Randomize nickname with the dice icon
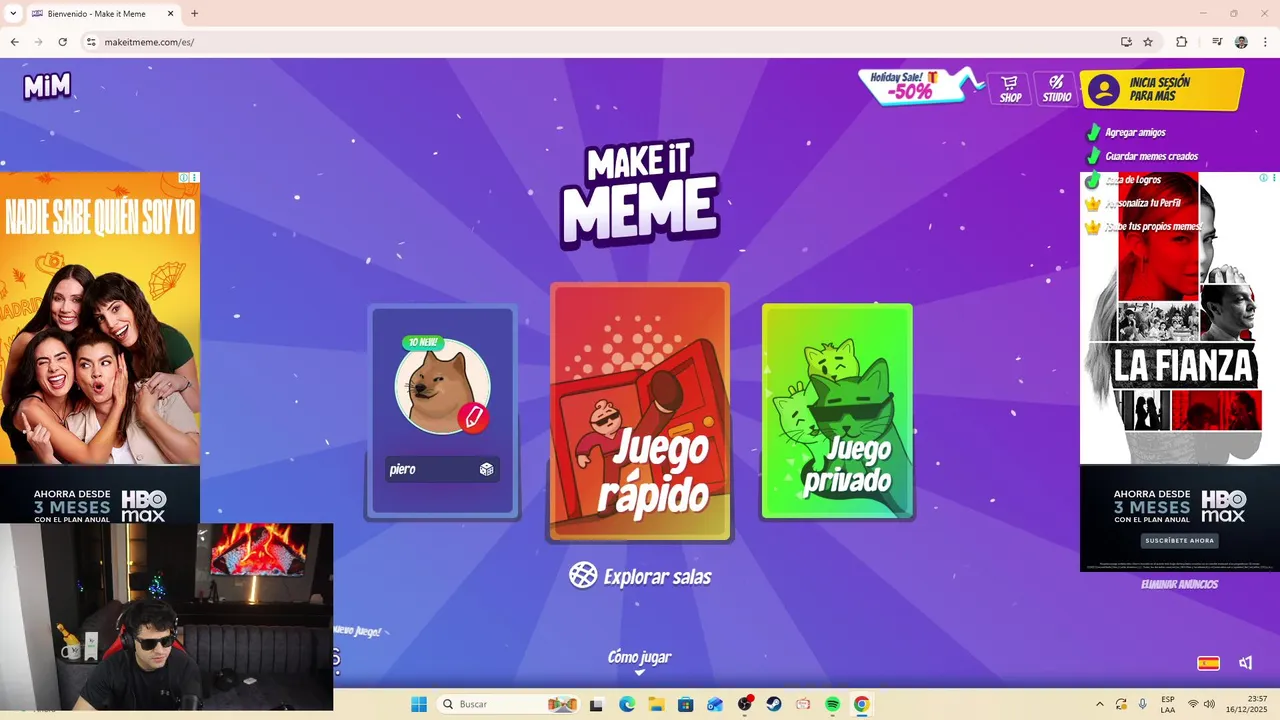The width and height of the screenshot is (1280, 720). coord(486,469)
